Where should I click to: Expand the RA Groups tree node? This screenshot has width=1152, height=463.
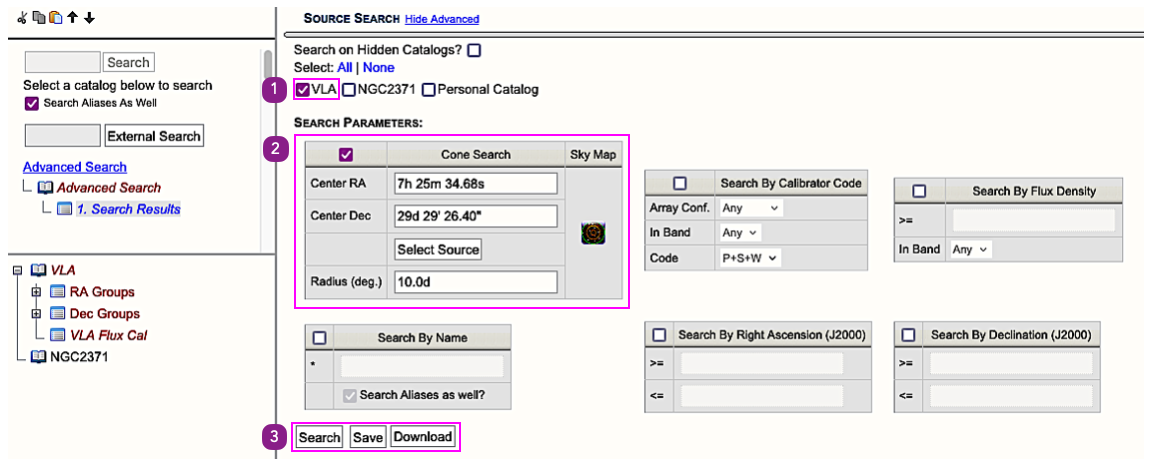tap(37, 292)
